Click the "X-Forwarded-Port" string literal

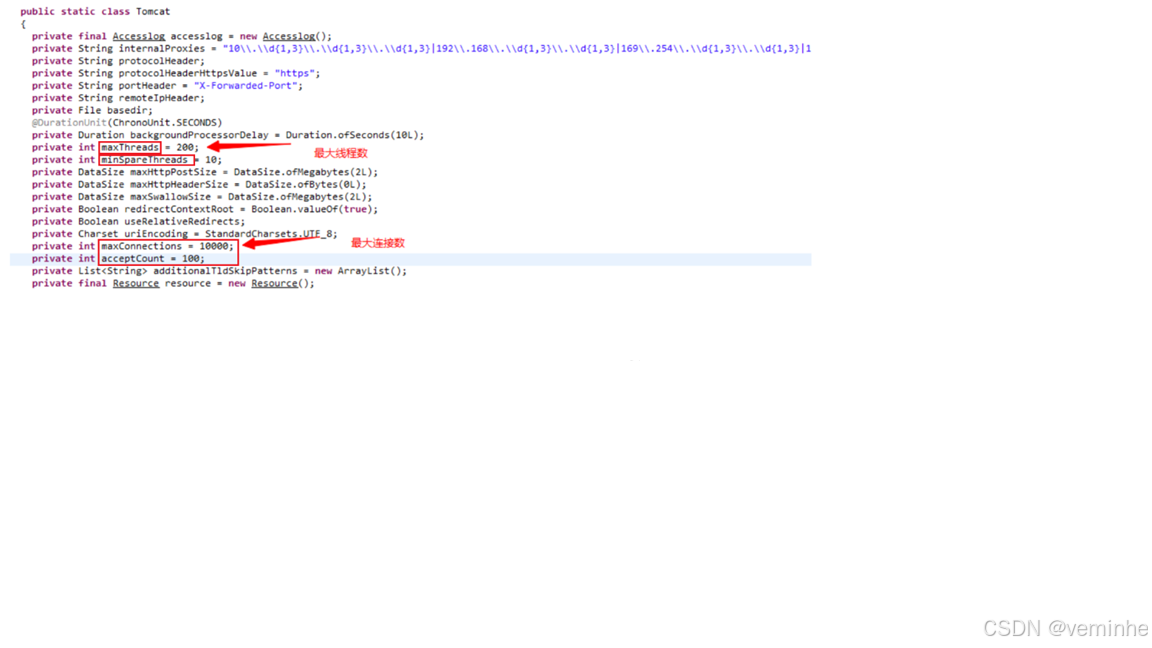245,86
